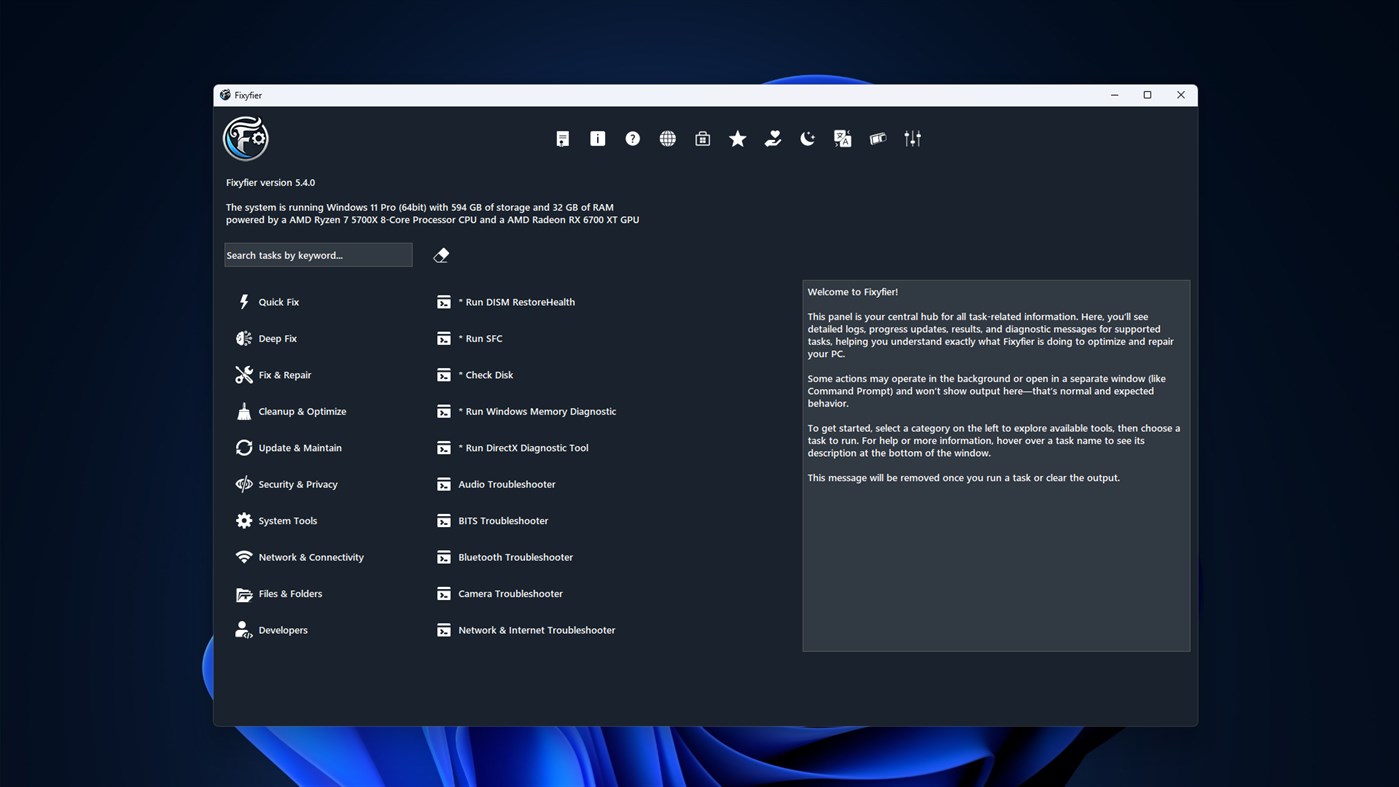Click the ticket-shaped icon in the toolbar
This screenshot has height=787, width=1399.
[878, 139]
